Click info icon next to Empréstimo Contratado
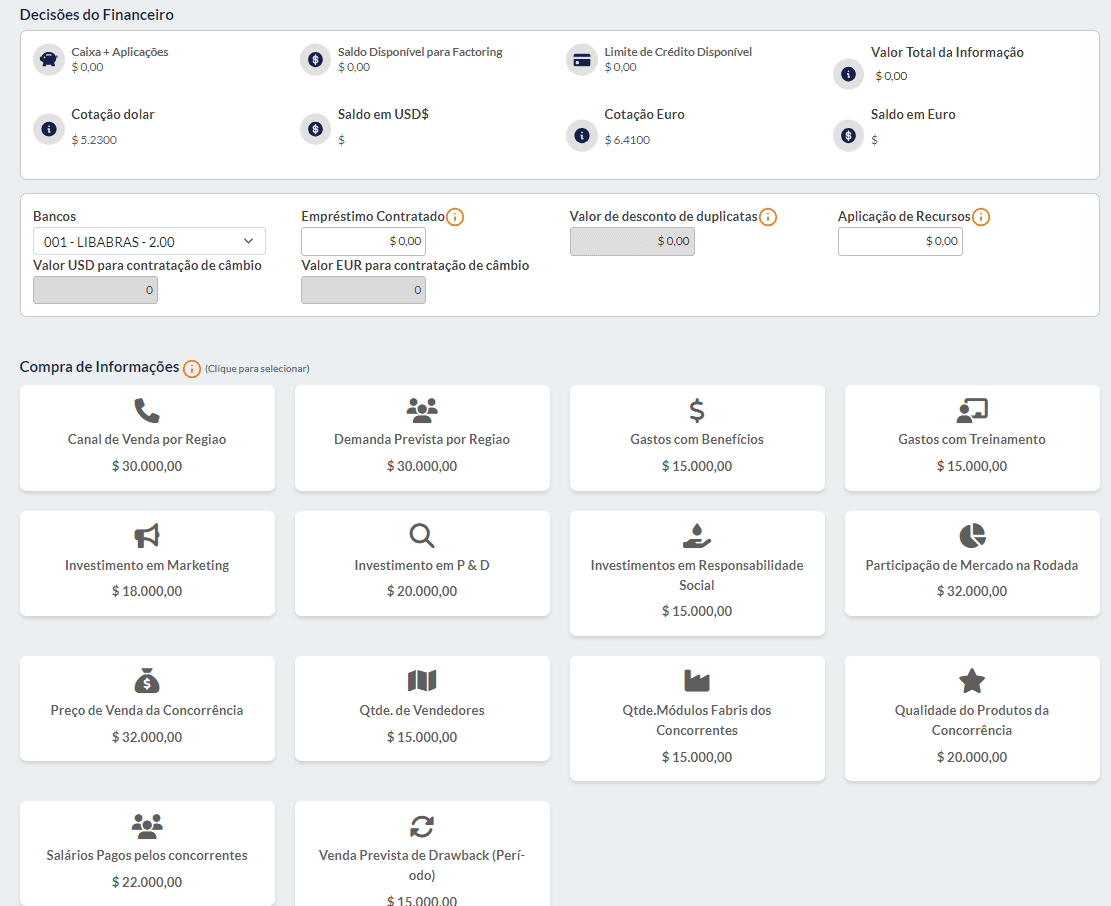Screen dimensions: 1111x906 (x=455, y=217)
